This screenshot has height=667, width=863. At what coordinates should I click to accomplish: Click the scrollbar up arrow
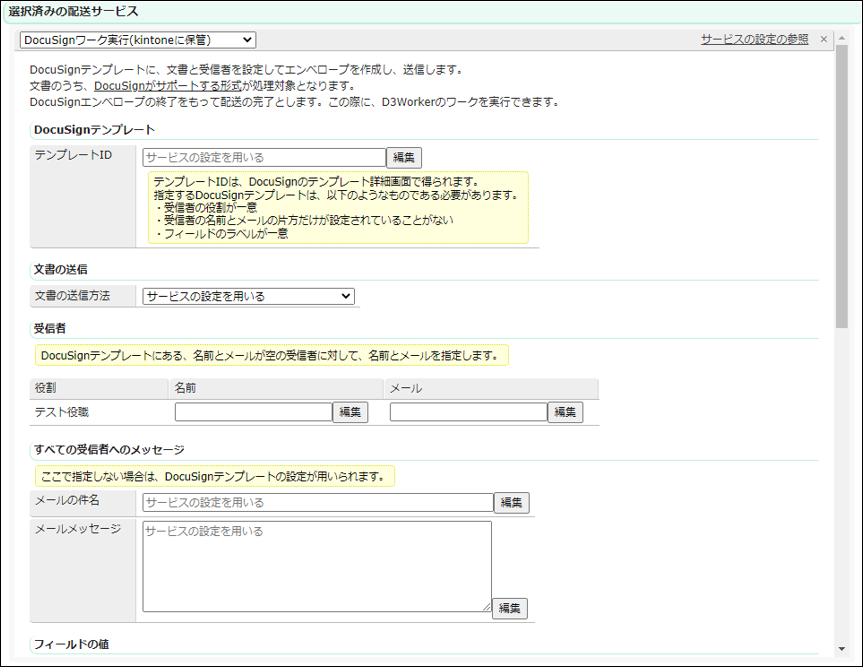click(842, 37)
